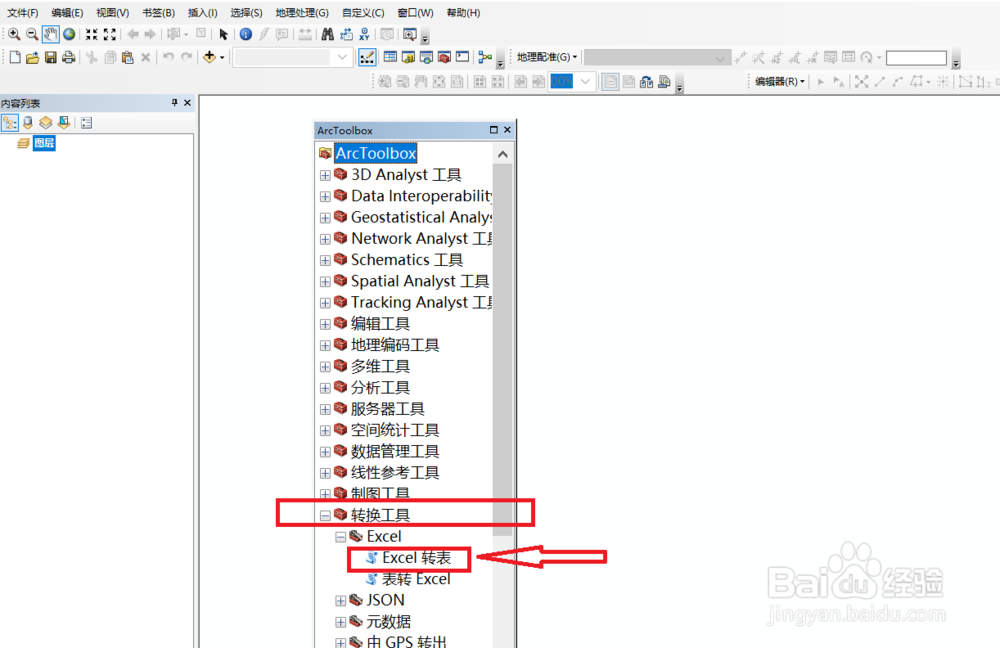Select the Zoom In tool
This screenshot has width=1000, height=648.
tap(14, 34)
